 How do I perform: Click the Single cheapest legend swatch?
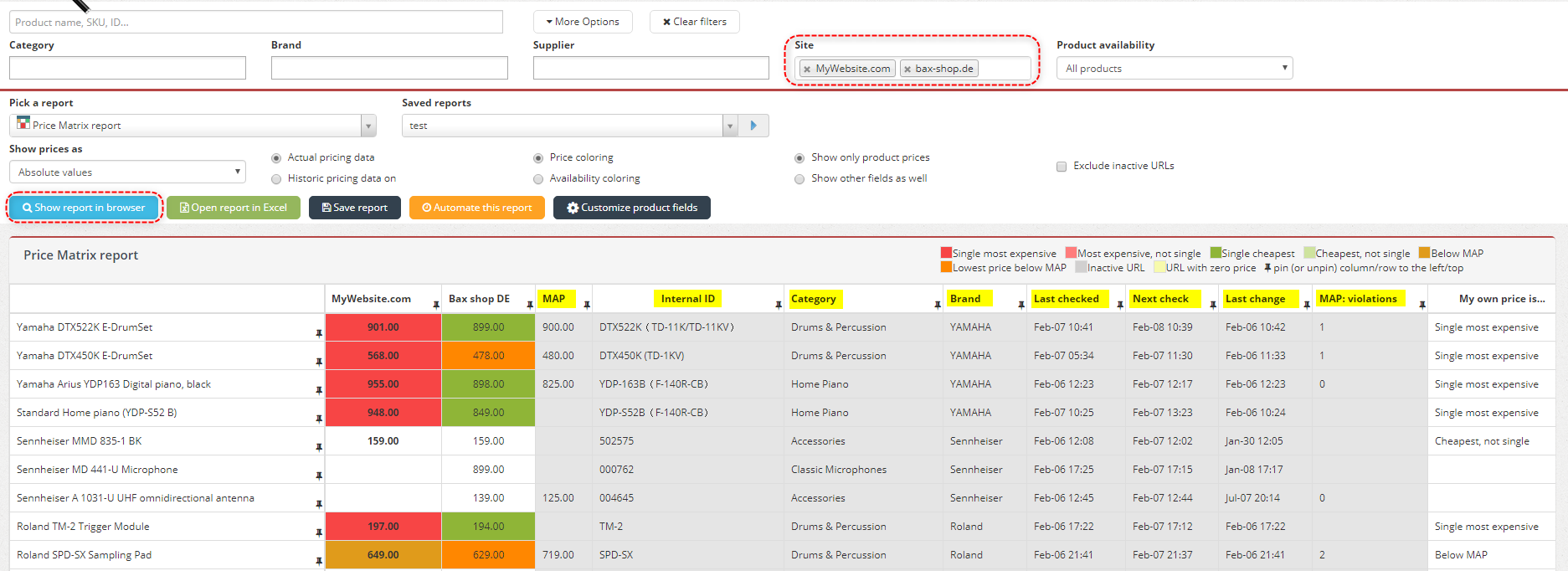pyautogui.click(x=1216, y=253)
